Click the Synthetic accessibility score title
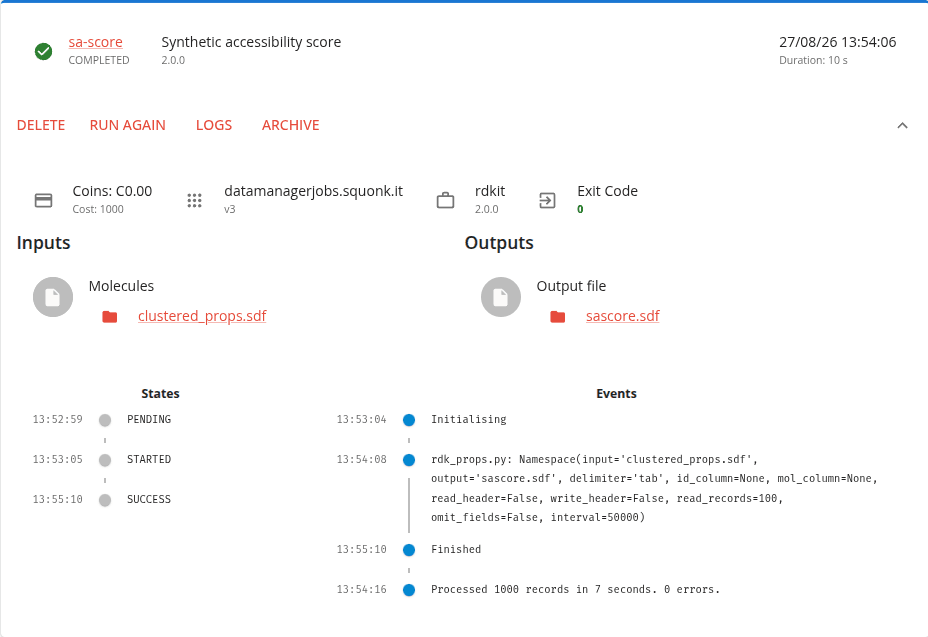The width and height of the screenshot is (928, 637). 251,42
